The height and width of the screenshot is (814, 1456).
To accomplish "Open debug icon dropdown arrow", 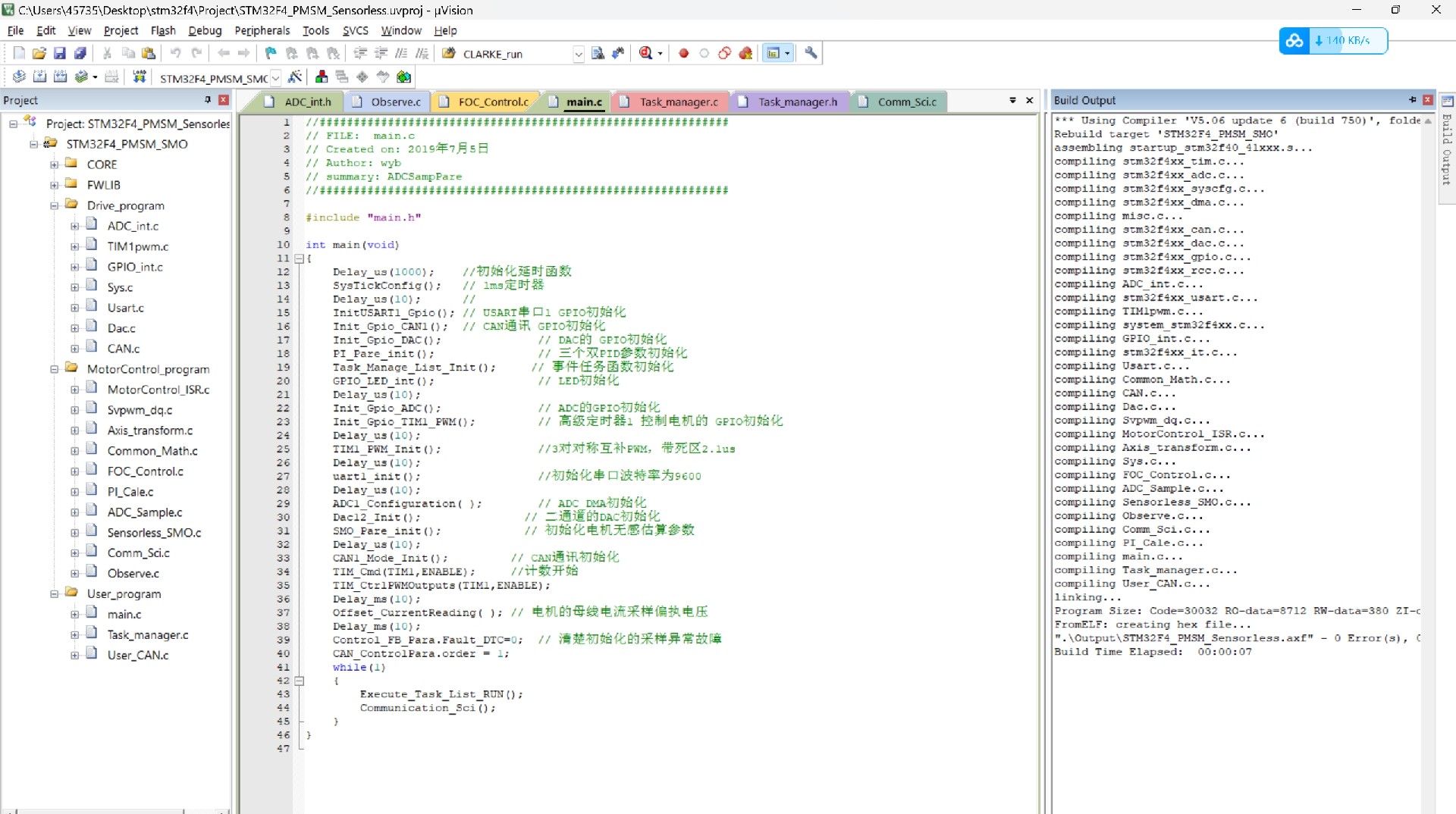I will point(660,54).
